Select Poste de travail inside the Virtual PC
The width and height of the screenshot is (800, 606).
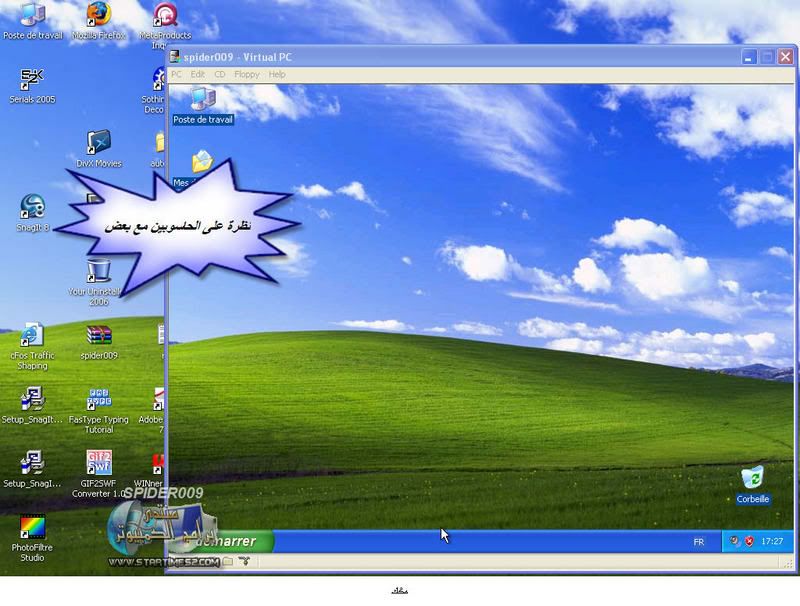[x=203, y=106]
